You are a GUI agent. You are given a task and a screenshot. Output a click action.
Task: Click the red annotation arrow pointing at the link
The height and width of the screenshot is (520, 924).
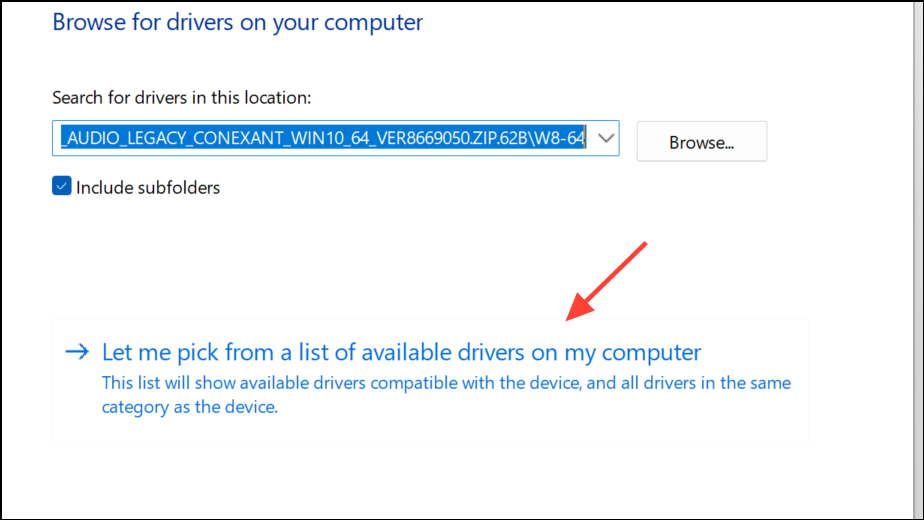(x=608, y=282)
